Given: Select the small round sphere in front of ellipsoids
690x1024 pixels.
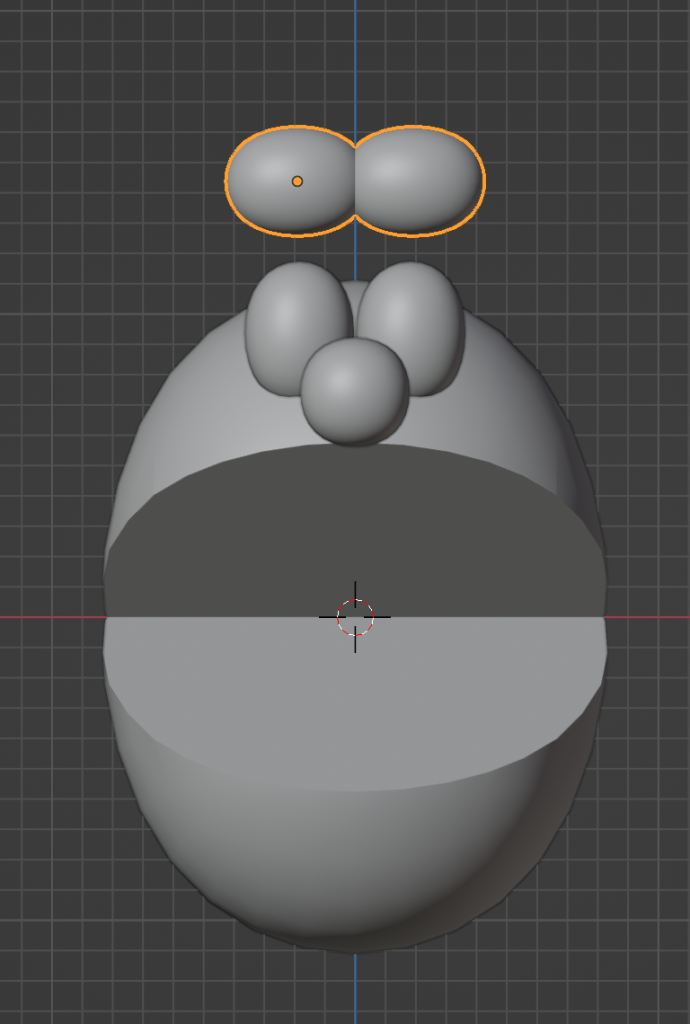Looking at the screenshot, I should click(x=354, y=390).
